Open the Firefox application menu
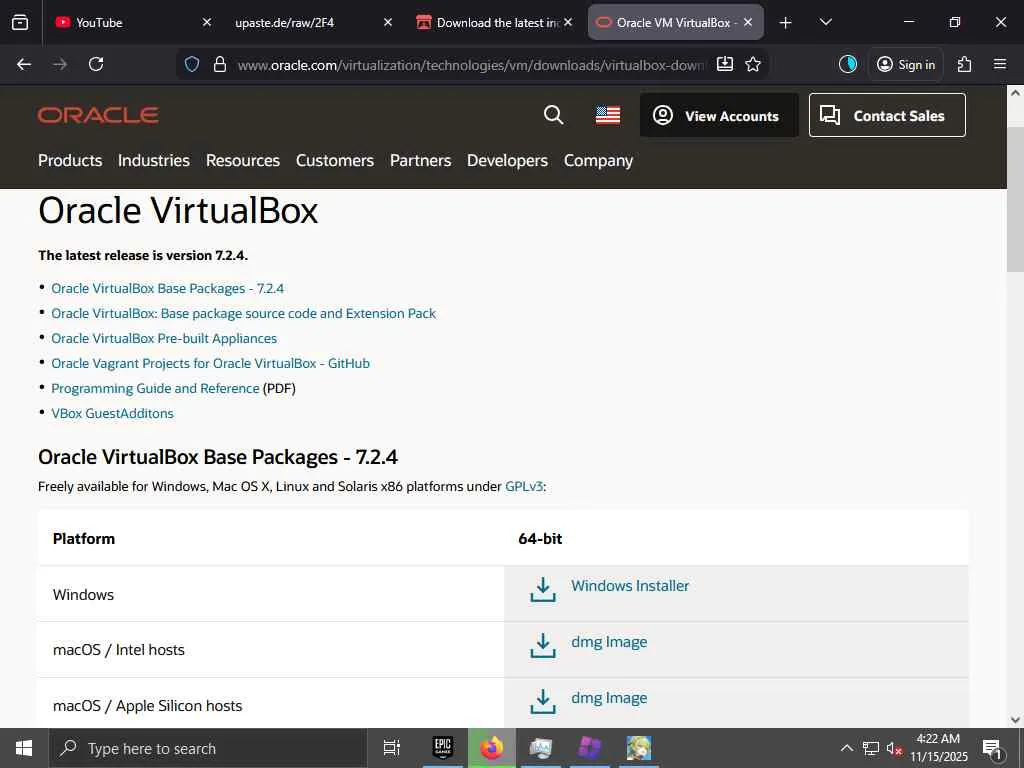Viewport: 1024px width, 768px height. [1000, 64]
